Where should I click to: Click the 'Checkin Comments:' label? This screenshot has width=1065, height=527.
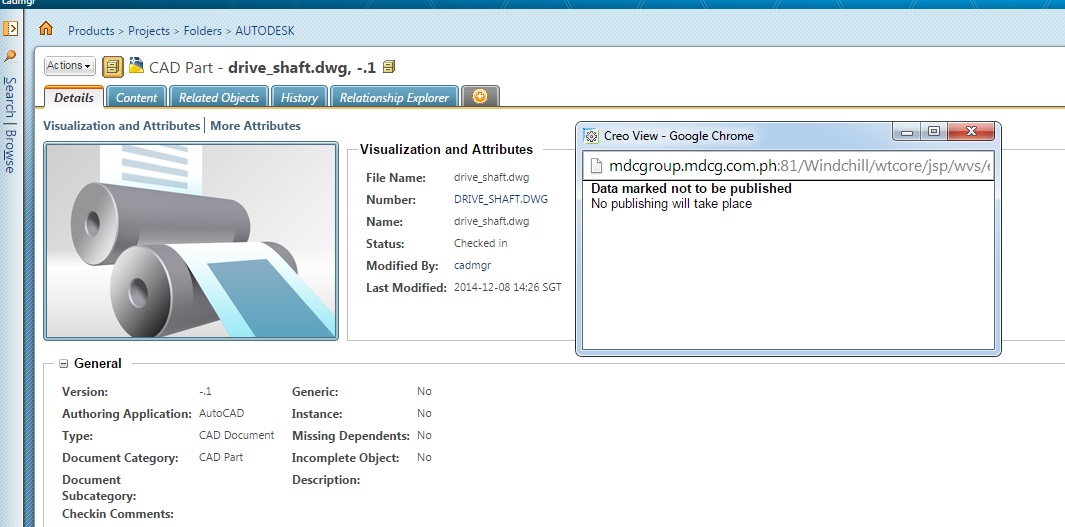coord(118,513)
